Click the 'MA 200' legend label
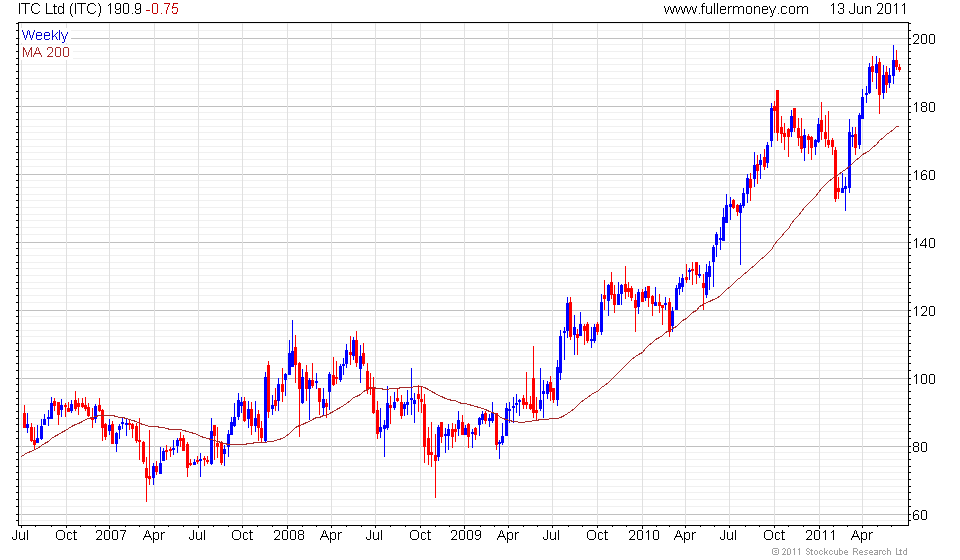Viewport: 960px width, 560px height. click(x=46, y=53)
